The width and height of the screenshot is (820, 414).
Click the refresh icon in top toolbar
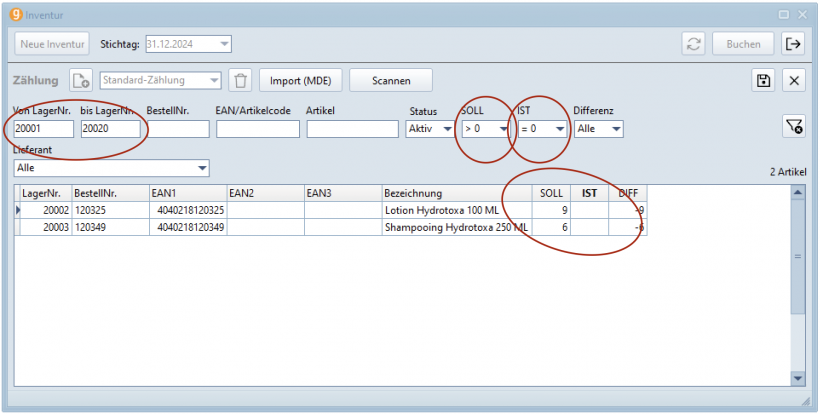[x=692, y=44]
